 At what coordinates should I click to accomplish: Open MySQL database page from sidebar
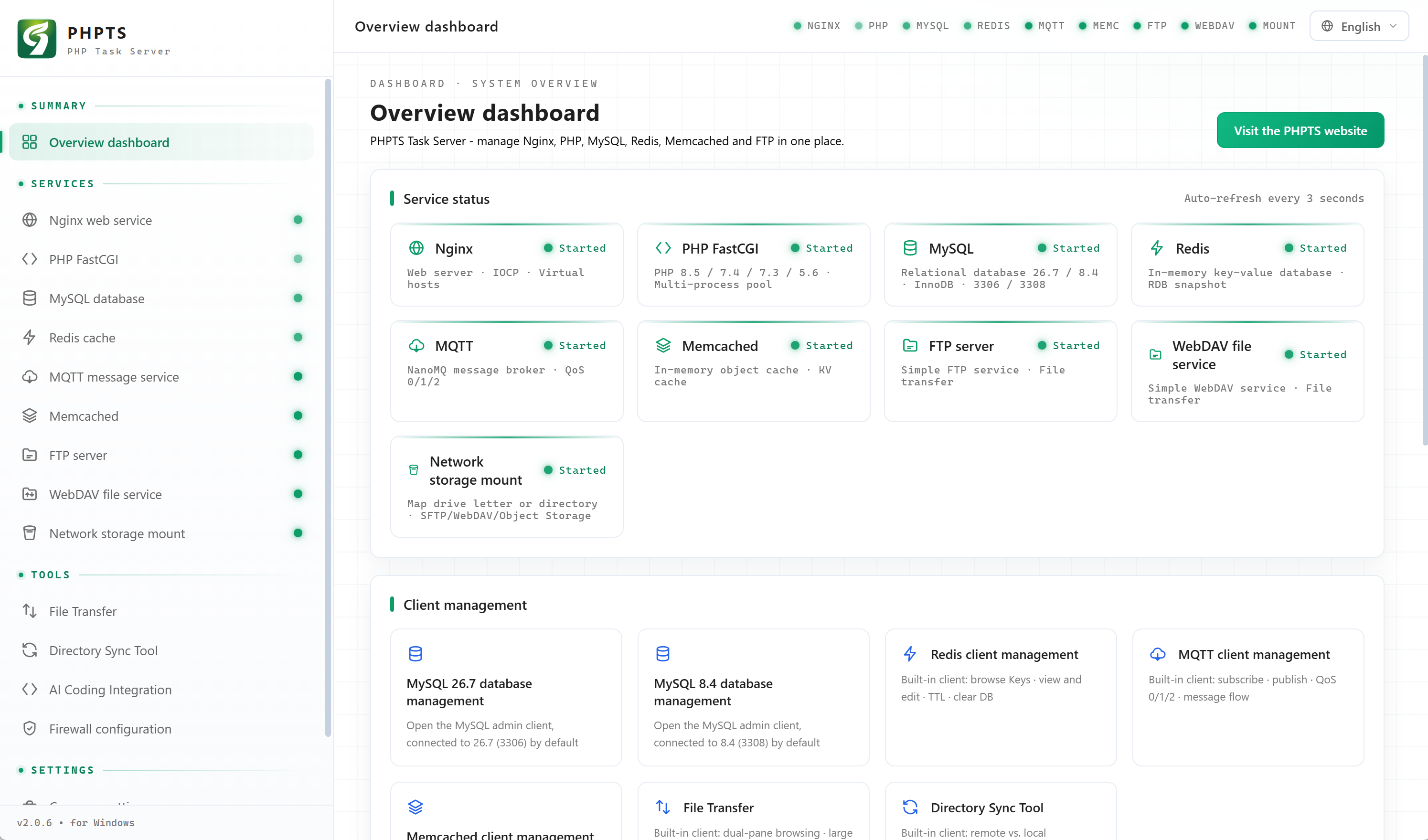point(161,298)
